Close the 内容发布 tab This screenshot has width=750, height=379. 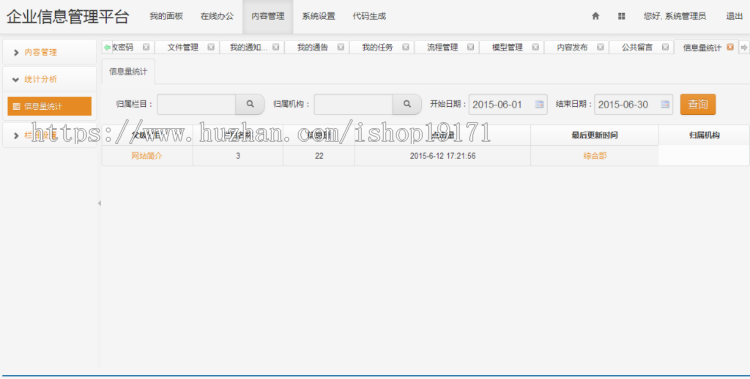(600, 47)
